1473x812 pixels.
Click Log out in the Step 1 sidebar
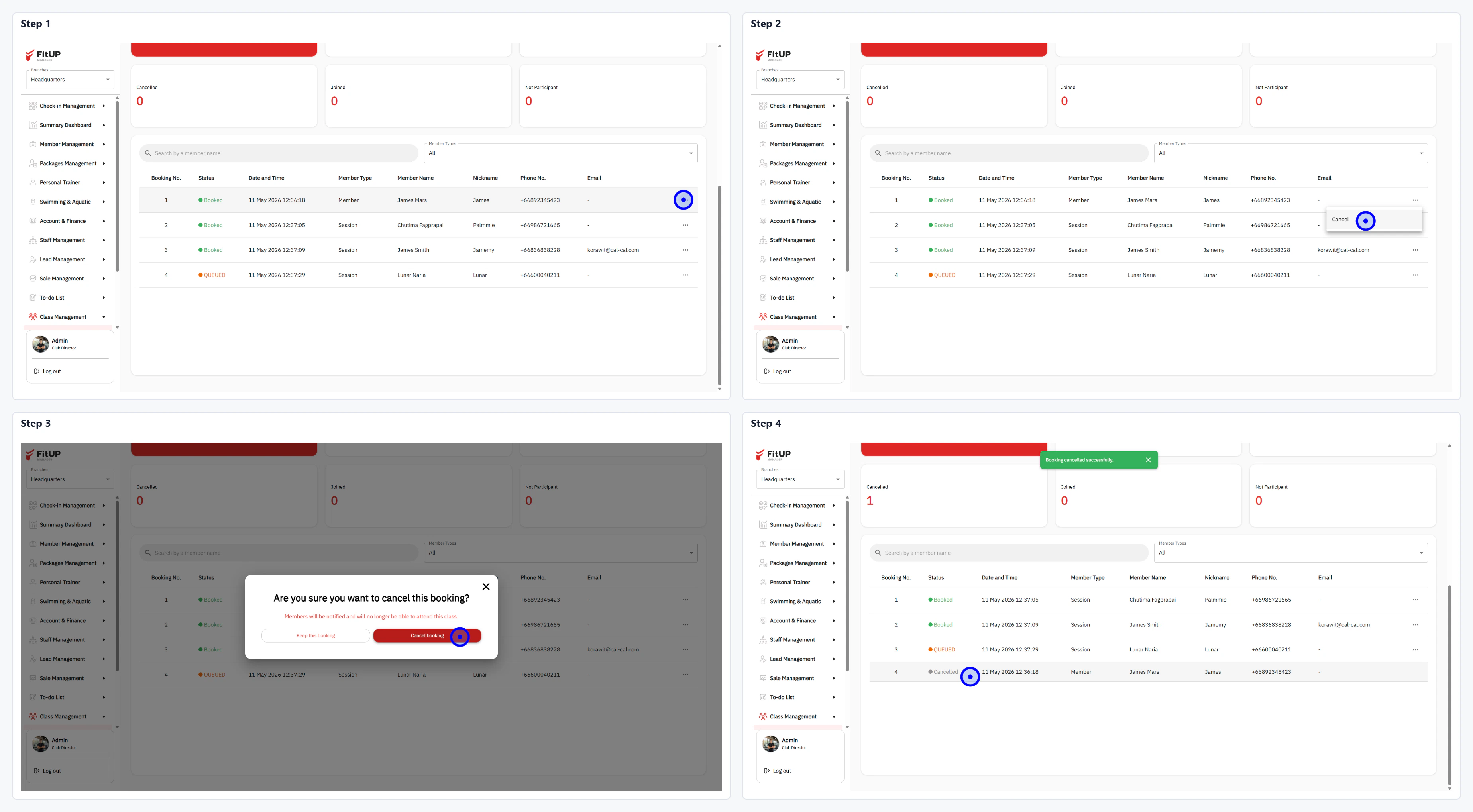coord(47,371)
